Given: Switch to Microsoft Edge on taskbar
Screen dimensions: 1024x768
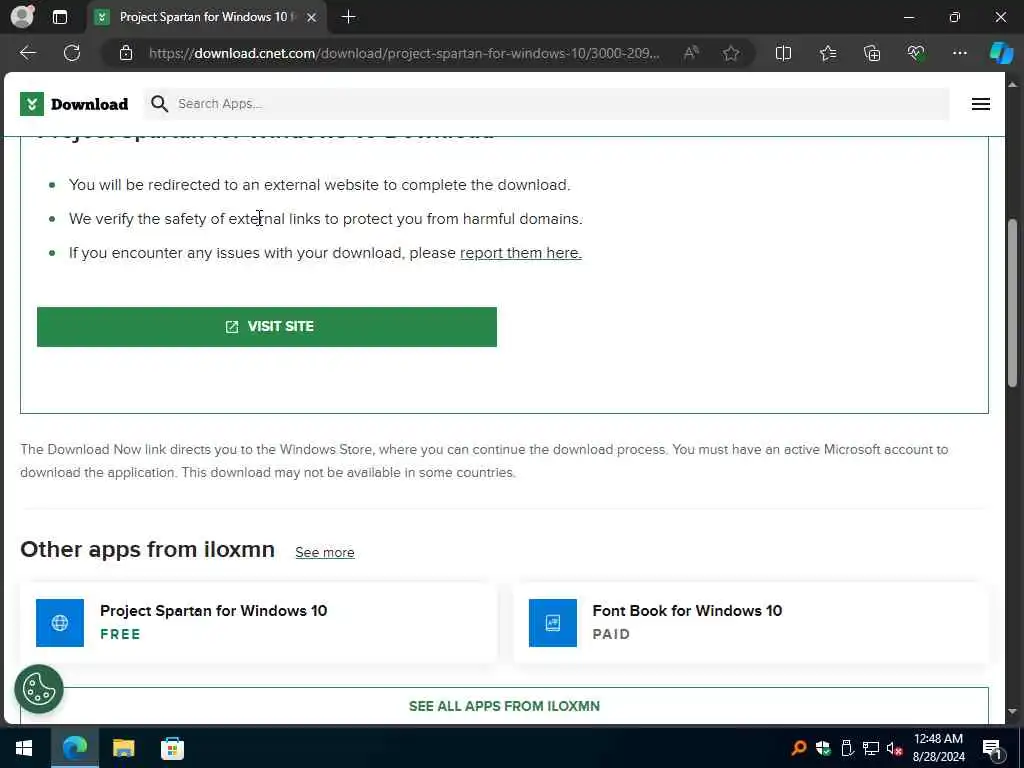Looking at the screenshot, I should pyautogui.click(x=75, y=748).
